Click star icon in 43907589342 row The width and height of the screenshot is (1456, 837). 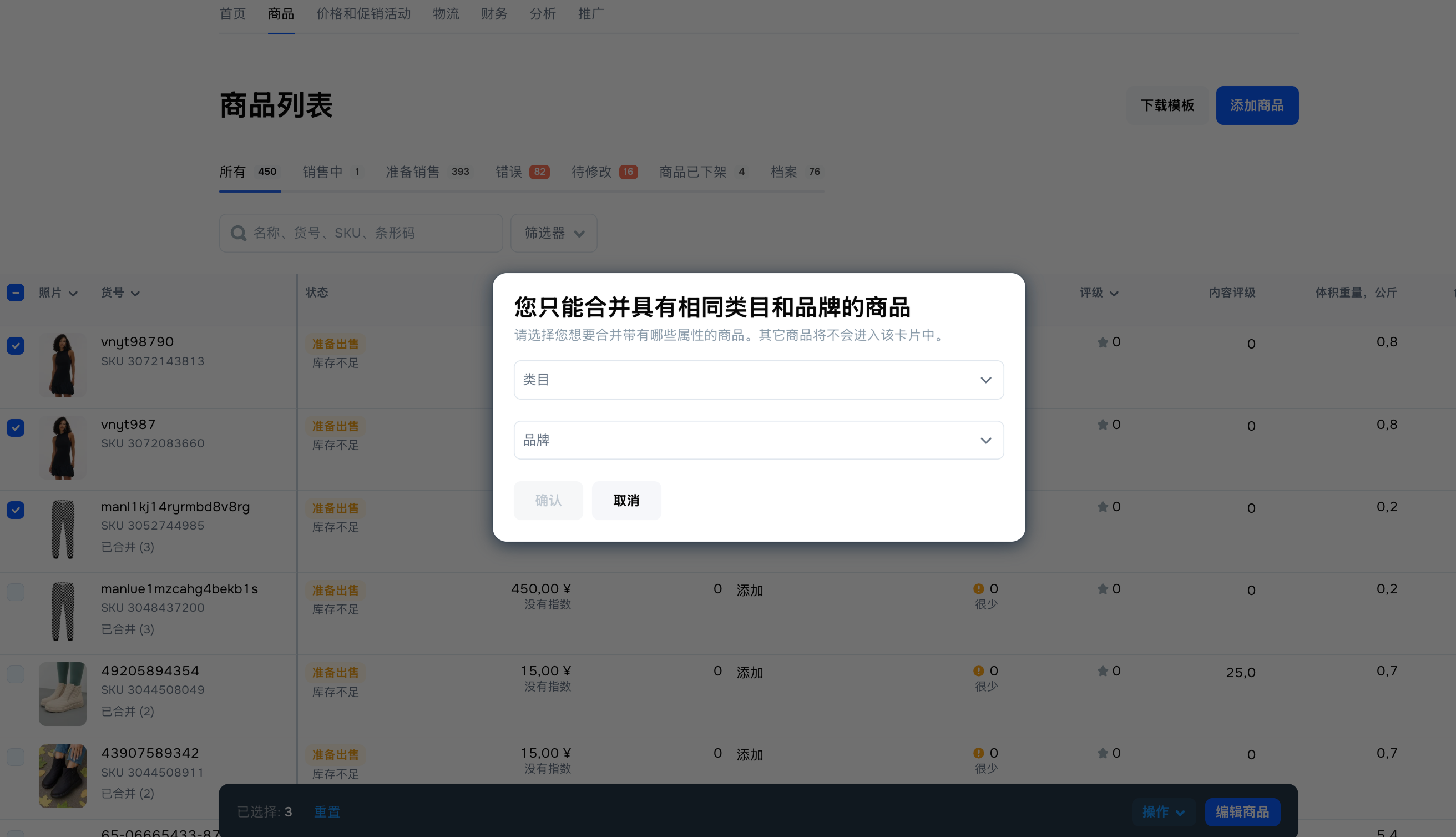pyautogui.click(x=1102, y=753)
